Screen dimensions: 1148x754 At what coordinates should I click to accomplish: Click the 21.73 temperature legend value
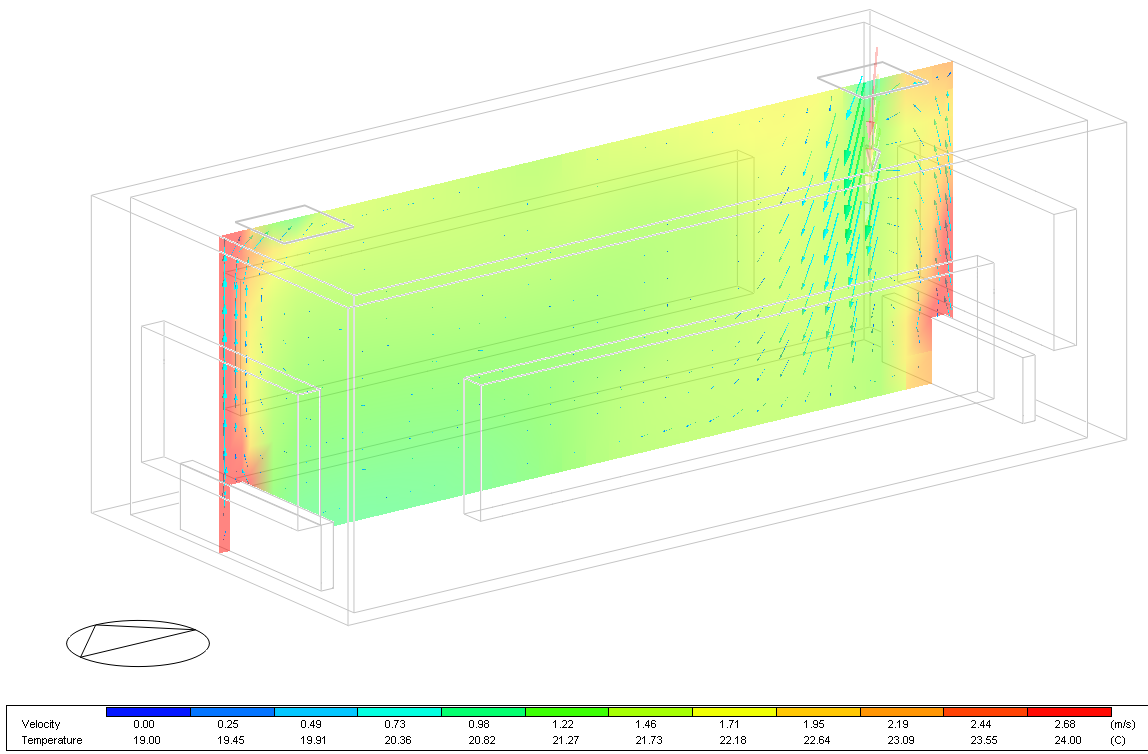tap(650, 740)
